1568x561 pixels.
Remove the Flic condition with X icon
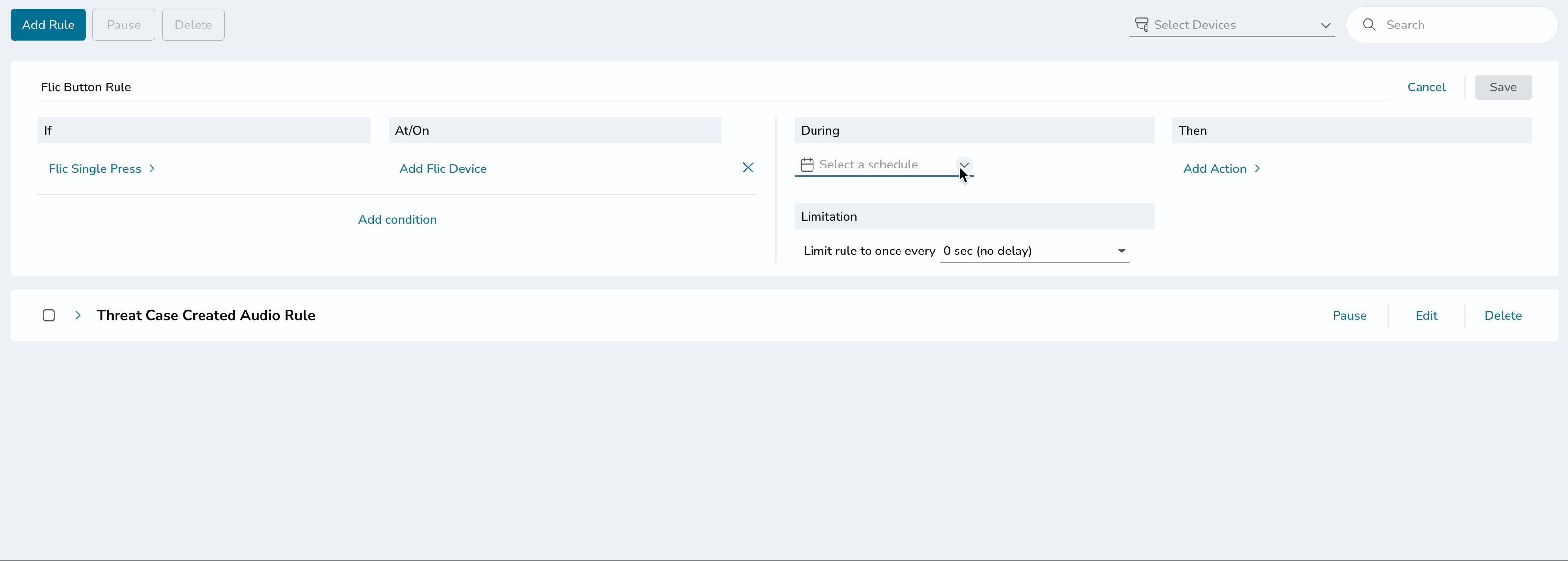[748, 168]
